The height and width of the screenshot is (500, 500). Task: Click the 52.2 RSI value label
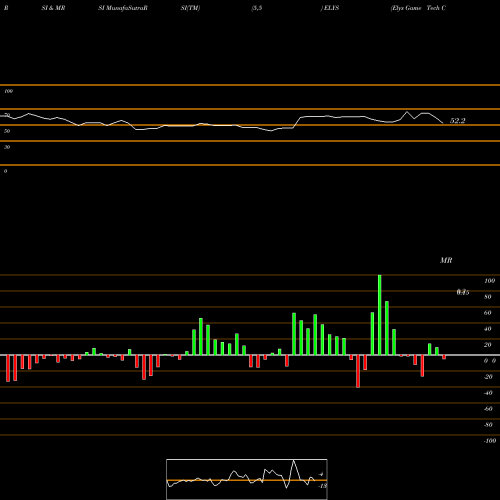tap(457, 121)
